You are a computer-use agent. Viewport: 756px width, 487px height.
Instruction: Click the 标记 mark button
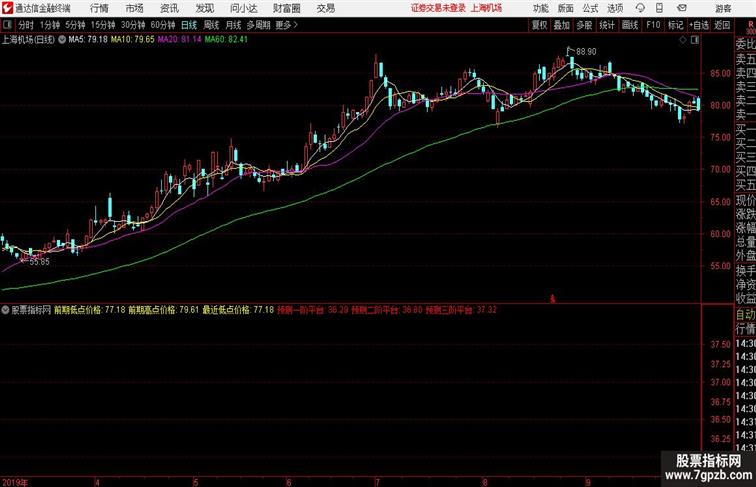(675, 25)
